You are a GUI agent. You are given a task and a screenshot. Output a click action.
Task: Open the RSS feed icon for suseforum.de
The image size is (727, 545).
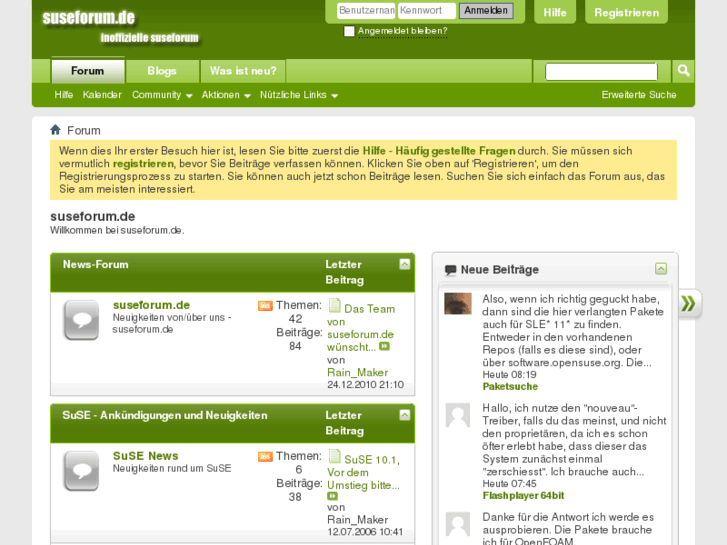[x=265, y=306]
